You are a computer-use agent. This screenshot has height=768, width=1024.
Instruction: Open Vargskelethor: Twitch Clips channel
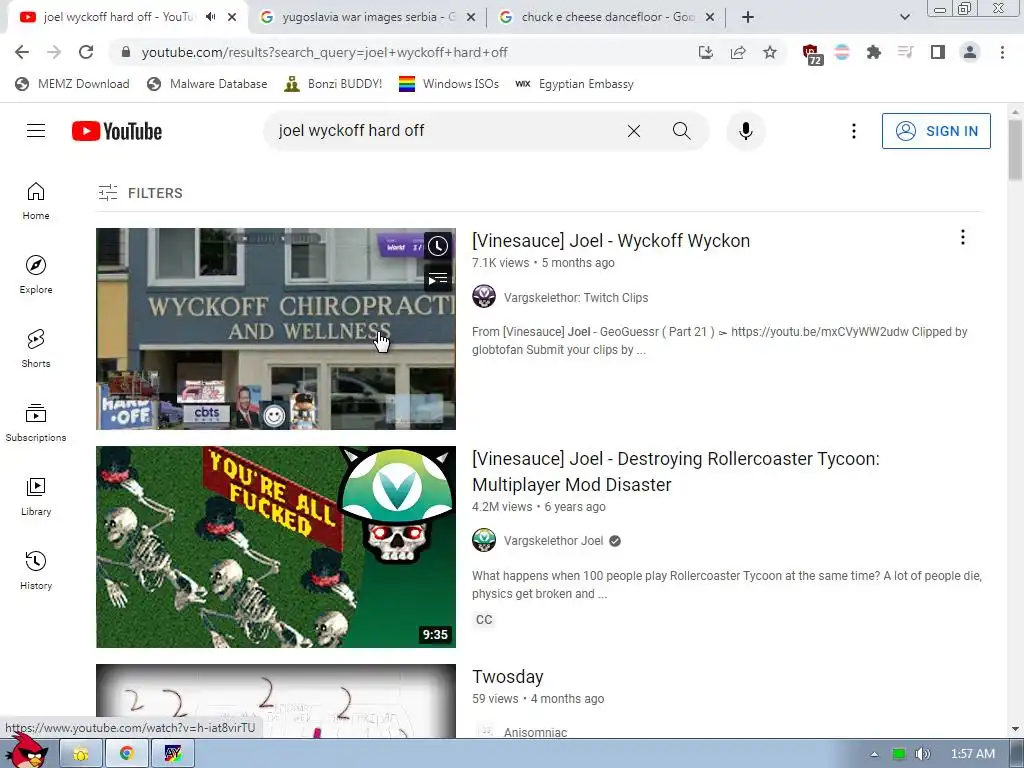click(575, 297)
